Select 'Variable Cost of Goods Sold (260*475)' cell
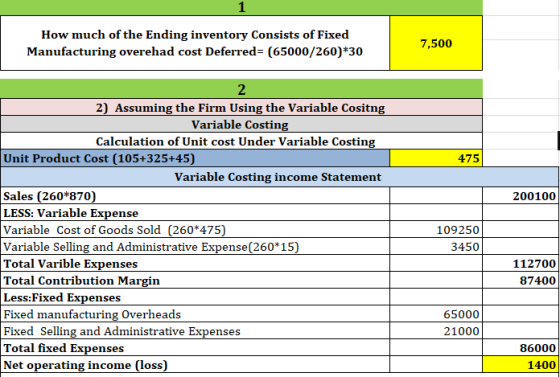This screenshot has width=560, height=377. click(195, 230)
